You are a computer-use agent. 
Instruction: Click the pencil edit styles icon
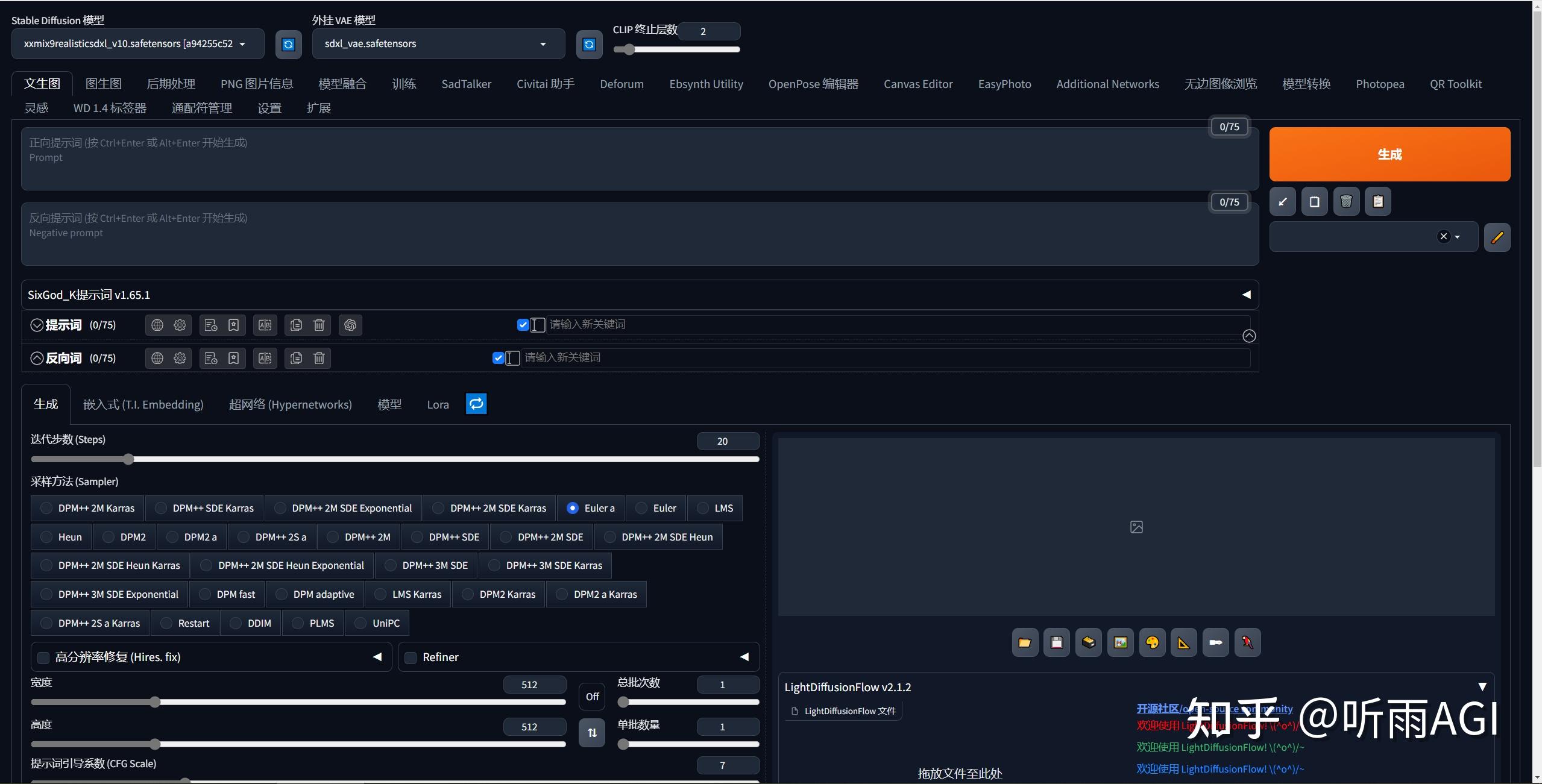point(1497,237)
